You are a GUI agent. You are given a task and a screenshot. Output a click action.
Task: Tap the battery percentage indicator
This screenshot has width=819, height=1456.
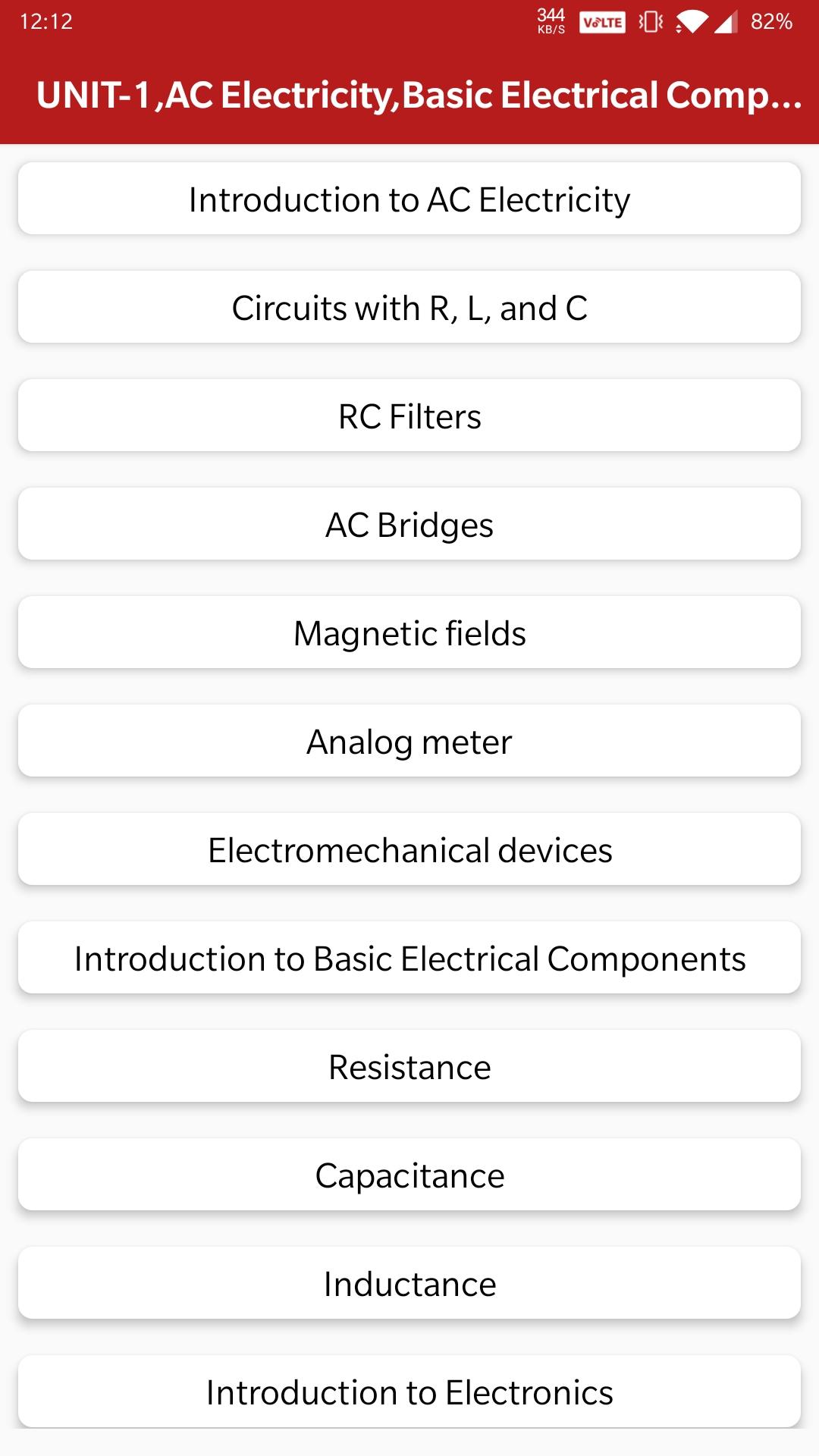pos(771,22)
